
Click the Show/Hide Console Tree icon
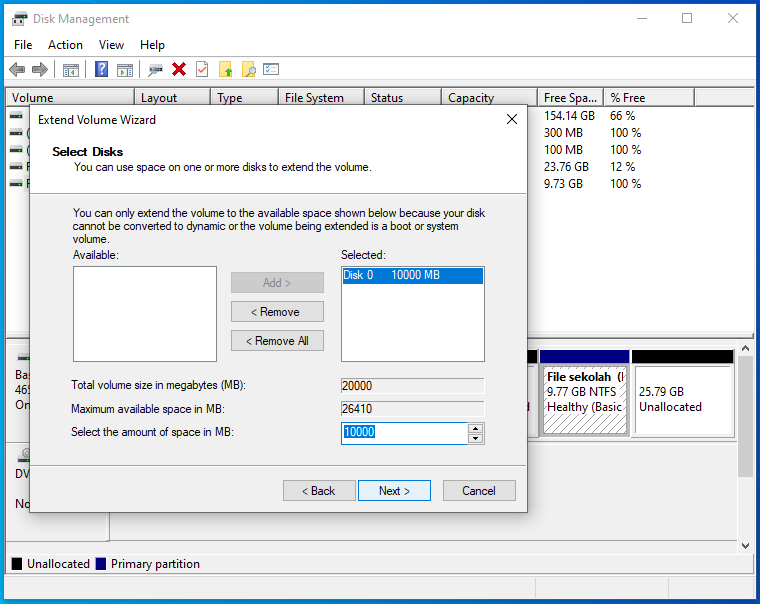click(71, 70)
